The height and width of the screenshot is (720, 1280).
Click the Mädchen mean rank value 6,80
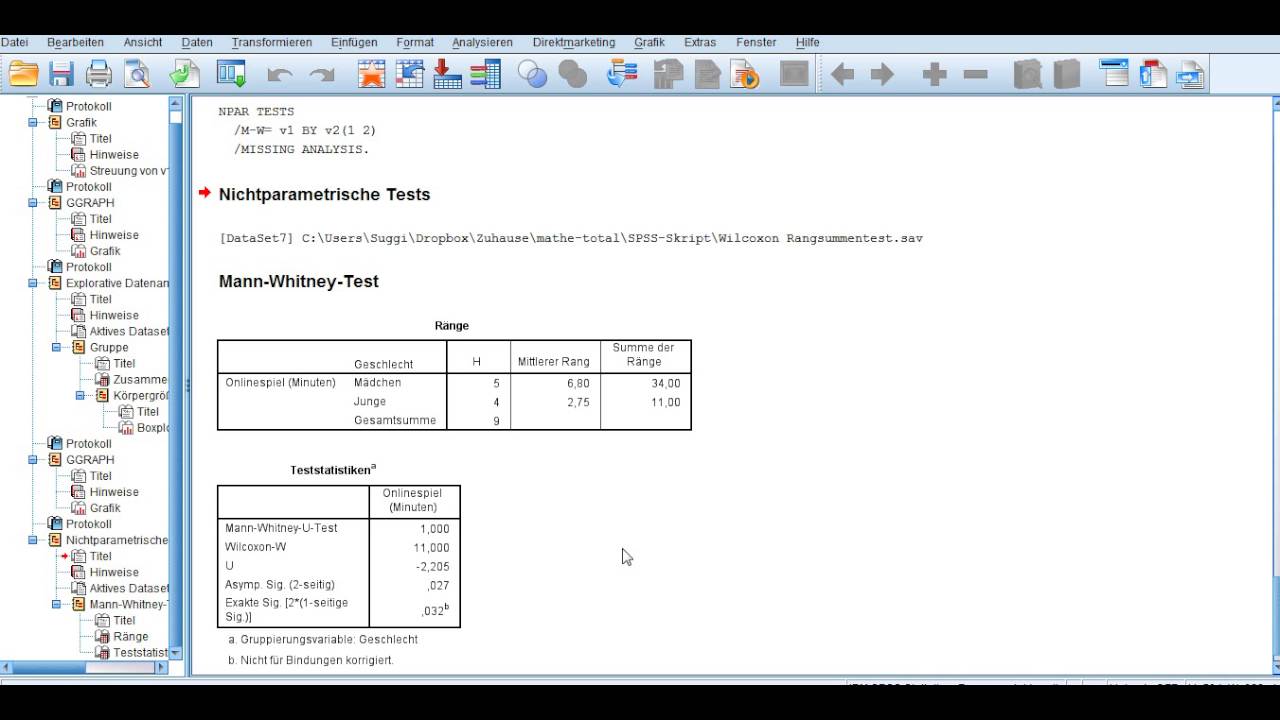tap(578, 383)
